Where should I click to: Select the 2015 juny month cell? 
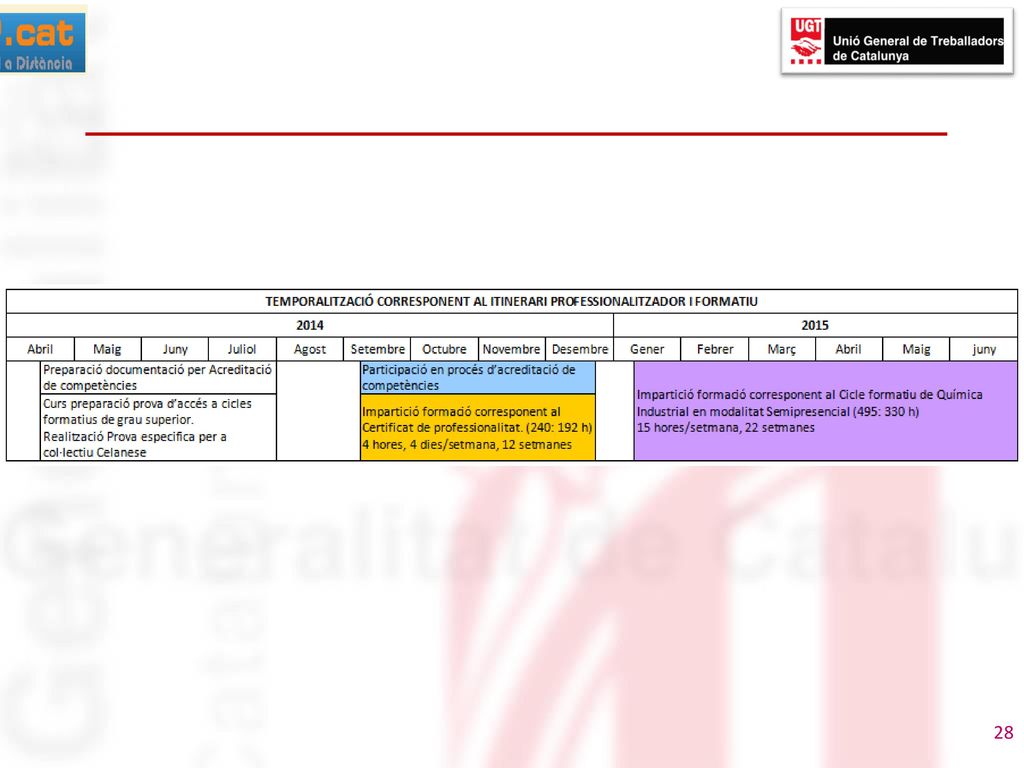984,349
